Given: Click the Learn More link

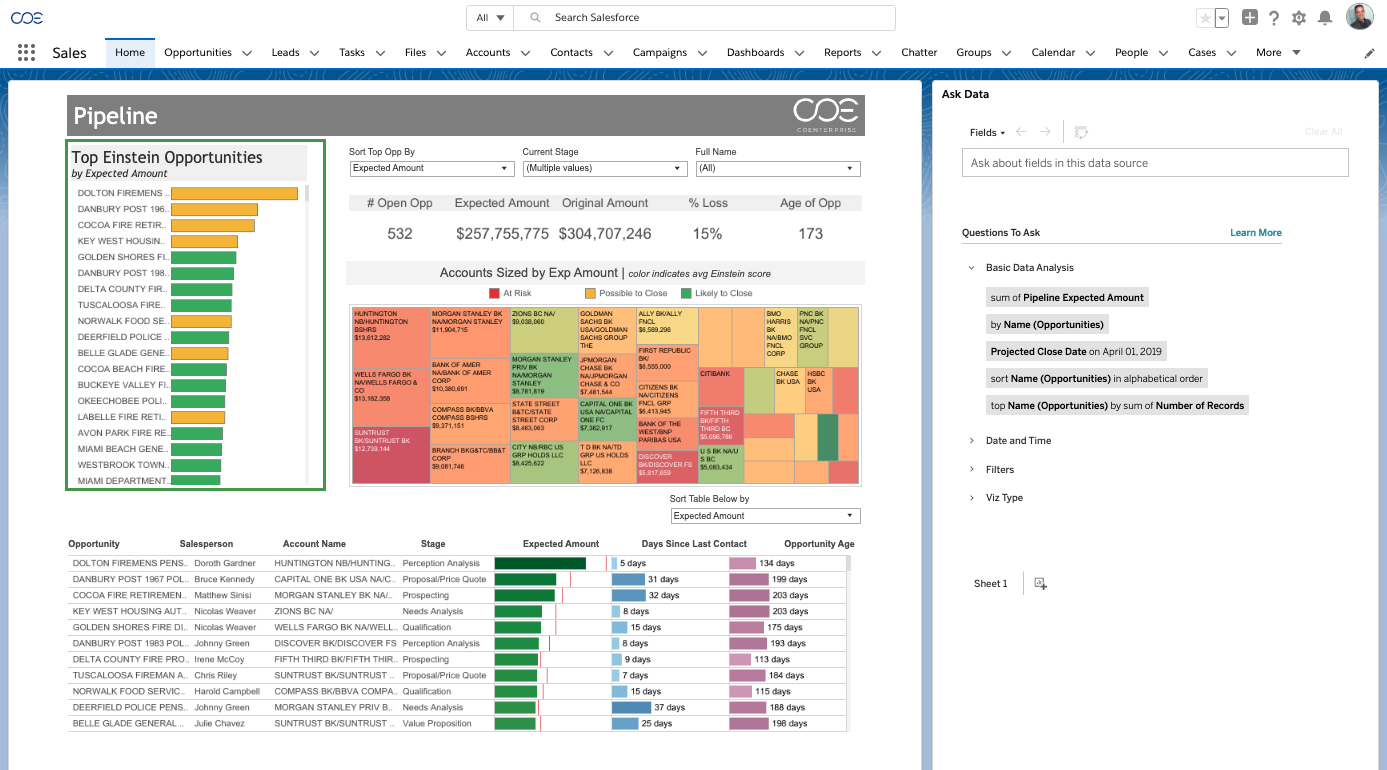Looking at the screenshot, I should (1256, 233).
